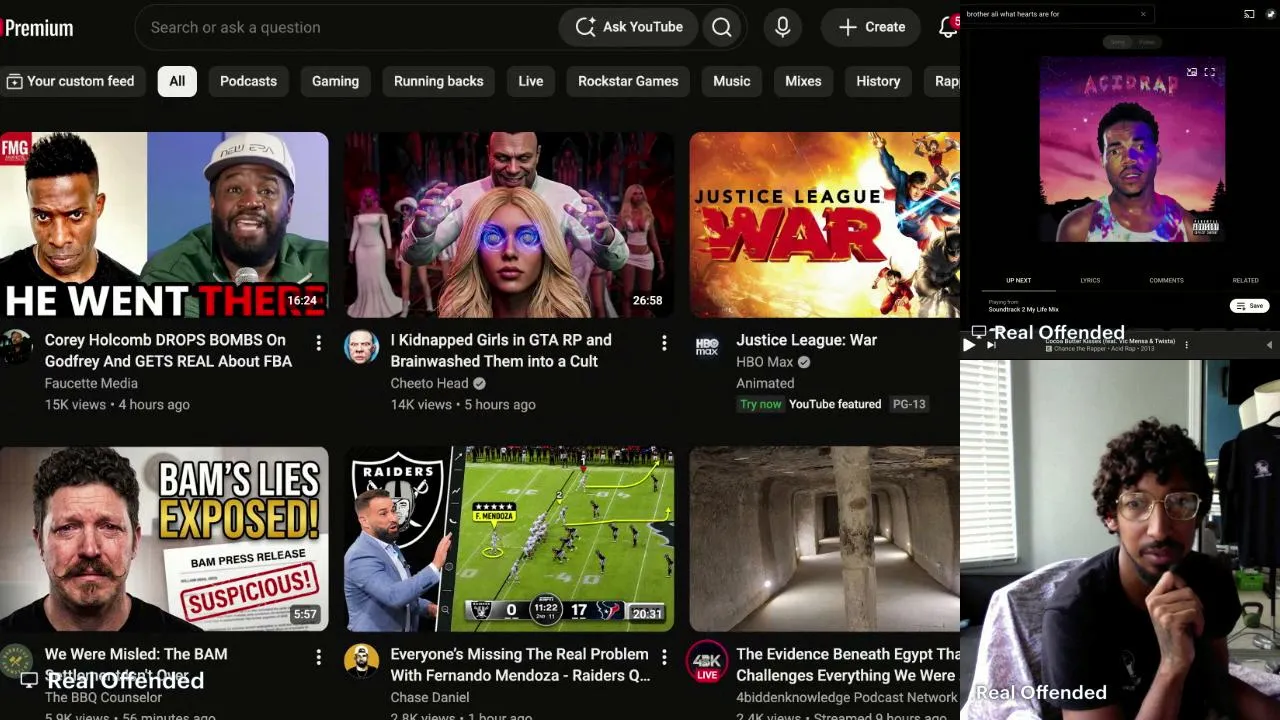Click the cast icon in music player
Screen dimensions: 1280x720
(x=1249, y=14)
